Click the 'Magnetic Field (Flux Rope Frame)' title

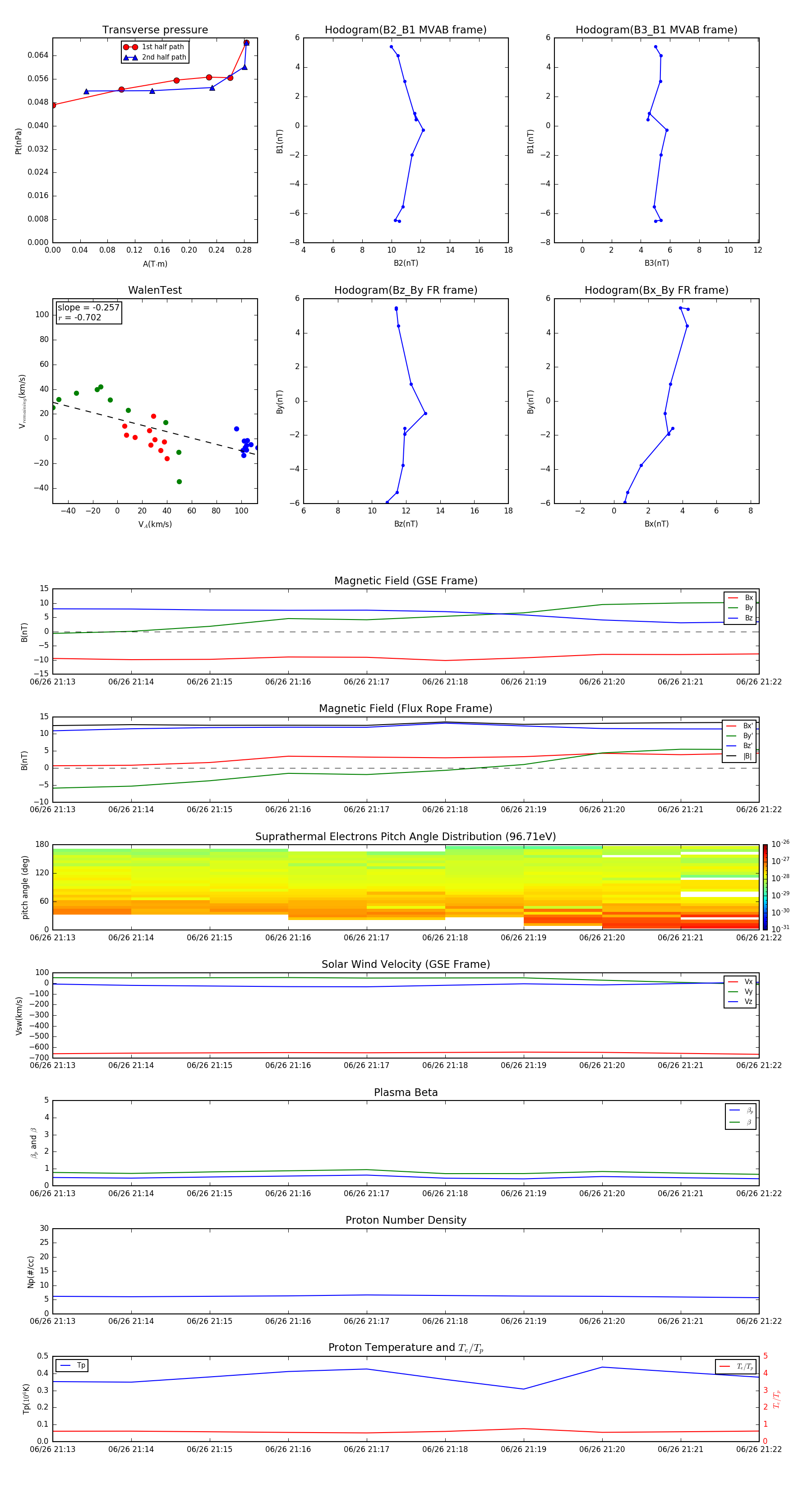[x=406, y=709]
